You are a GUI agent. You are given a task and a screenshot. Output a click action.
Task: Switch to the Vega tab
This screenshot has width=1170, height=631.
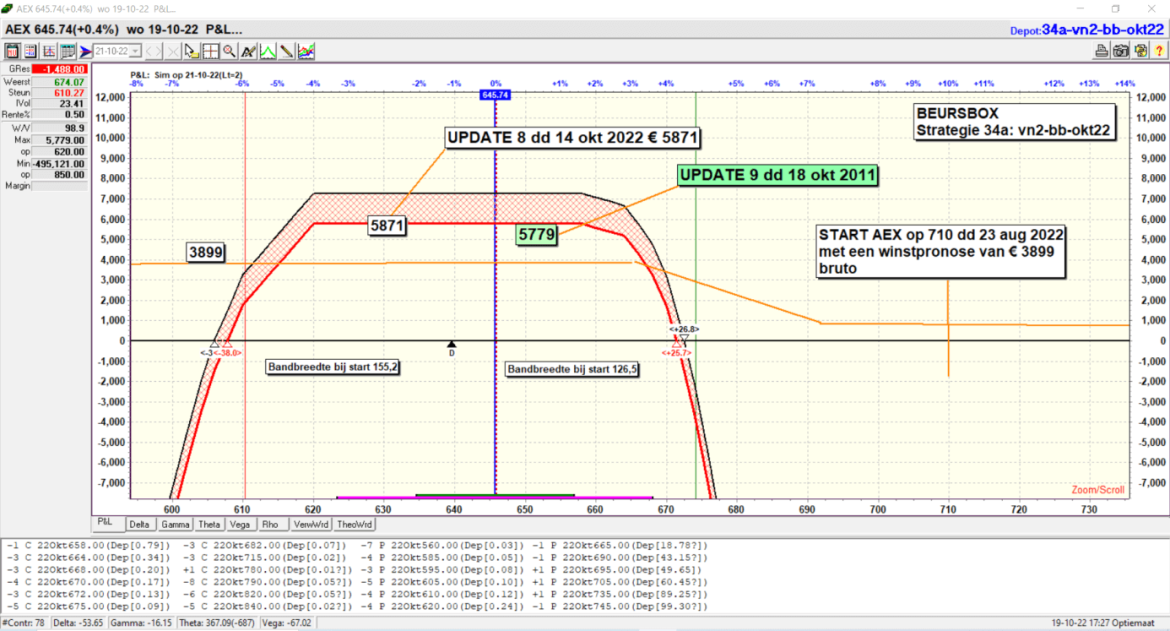pos(240,524)
